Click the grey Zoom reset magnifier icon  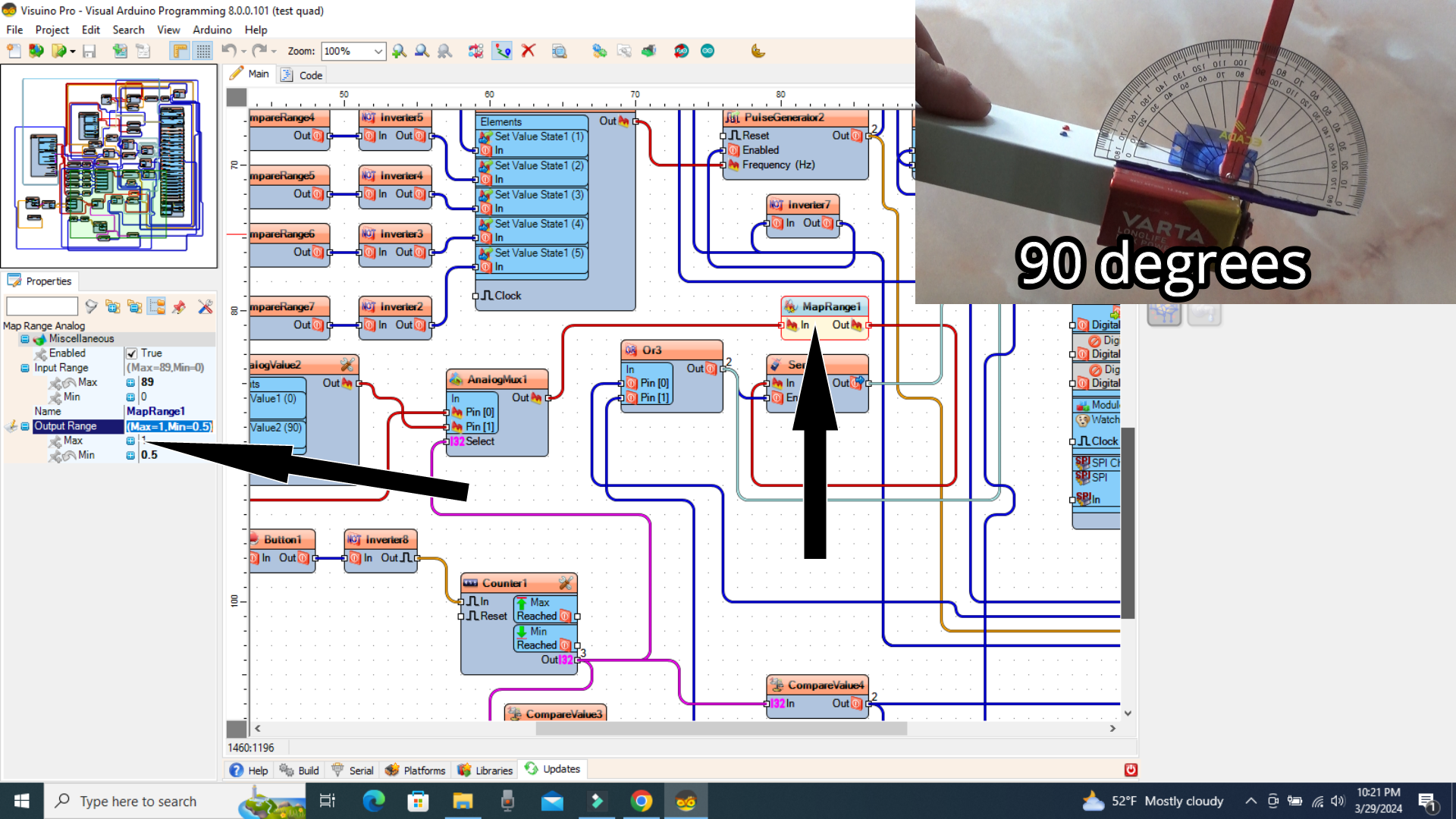pyautogui.click(x=444, y=51)
